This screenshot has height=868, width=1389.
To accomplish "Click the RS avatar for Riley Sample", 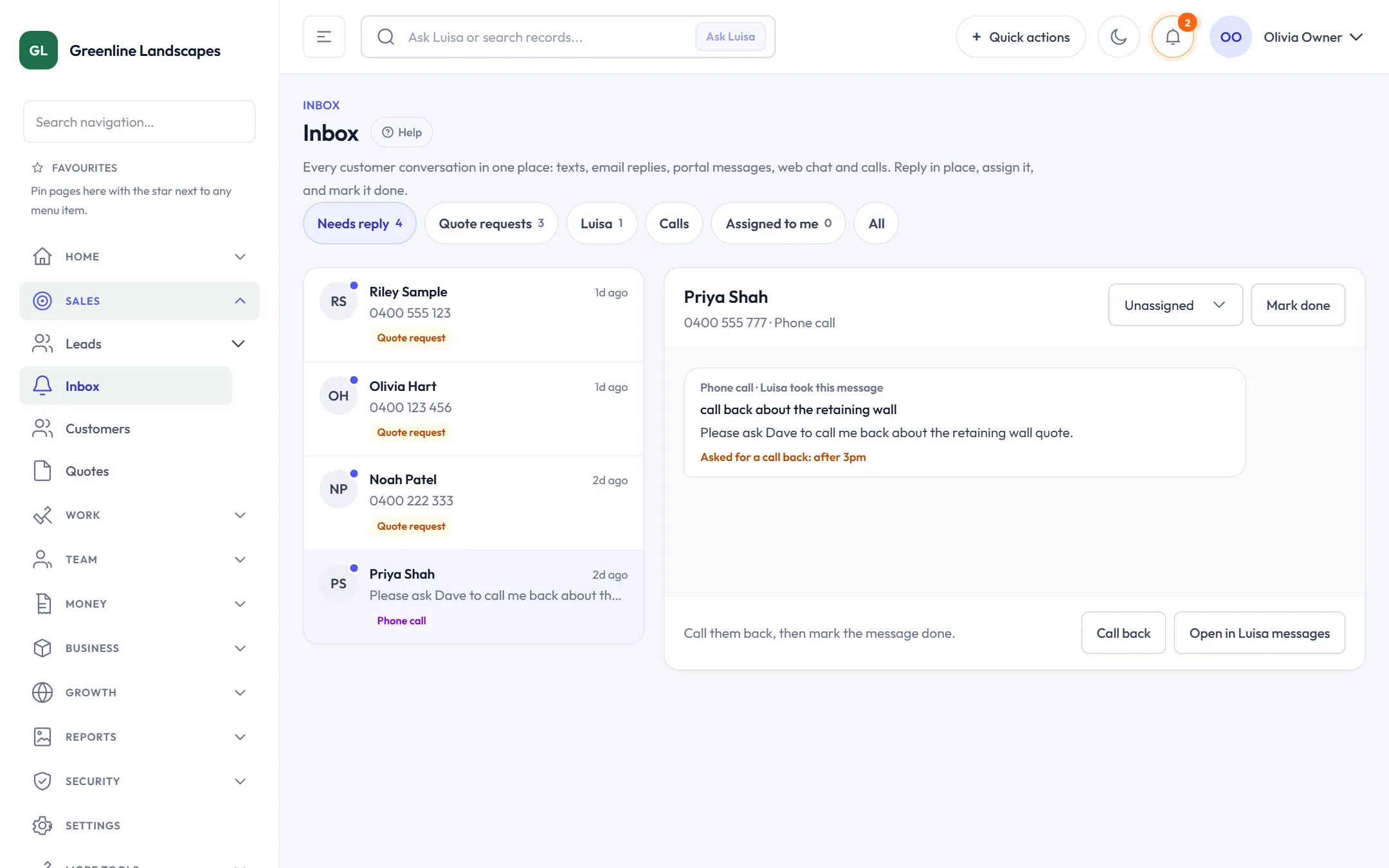I will coord(338,302).
